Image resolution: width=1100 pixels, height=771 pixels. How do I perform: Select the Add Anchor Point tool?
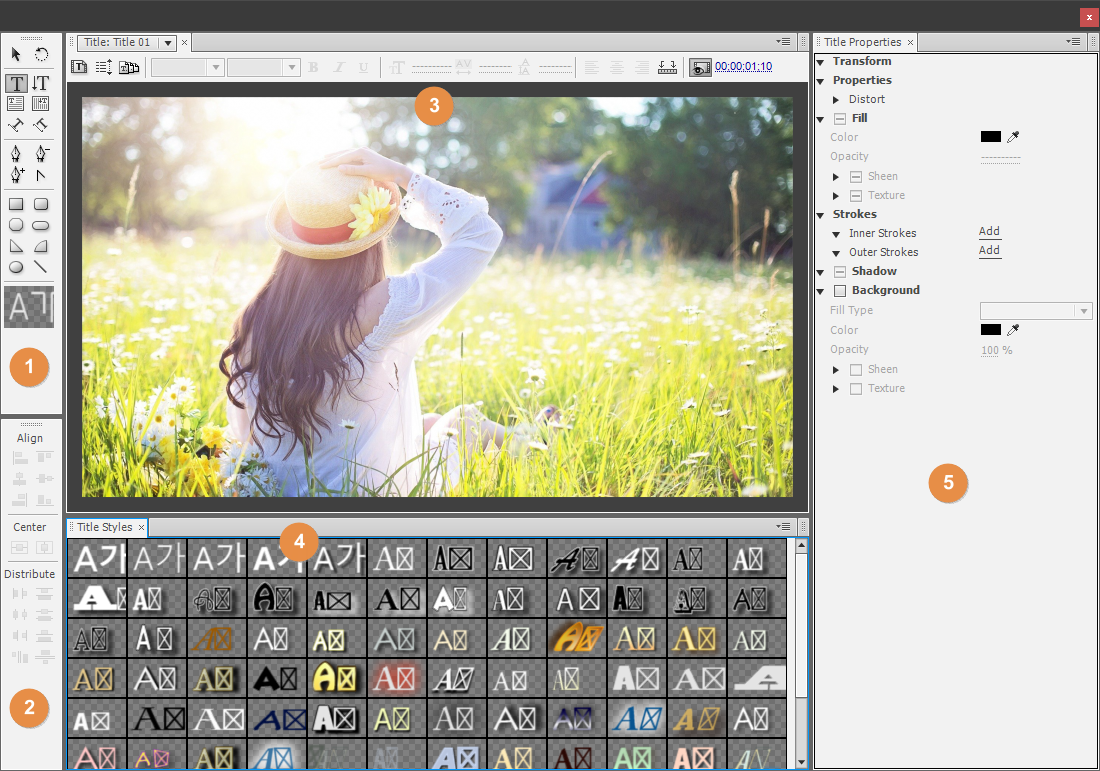tap(17, 175)
